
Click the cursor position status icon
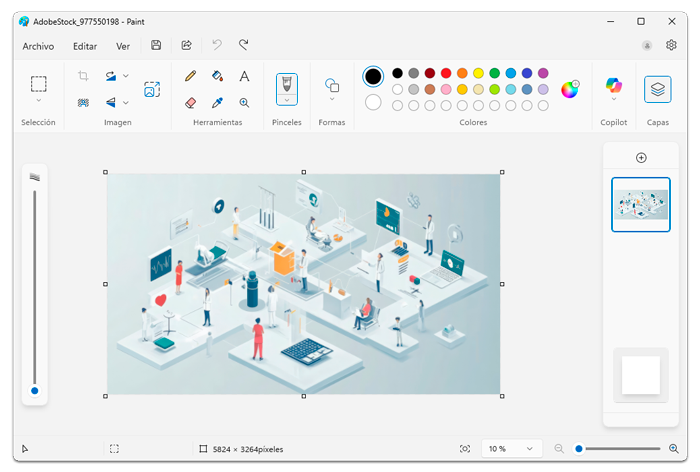pos(25,449)
